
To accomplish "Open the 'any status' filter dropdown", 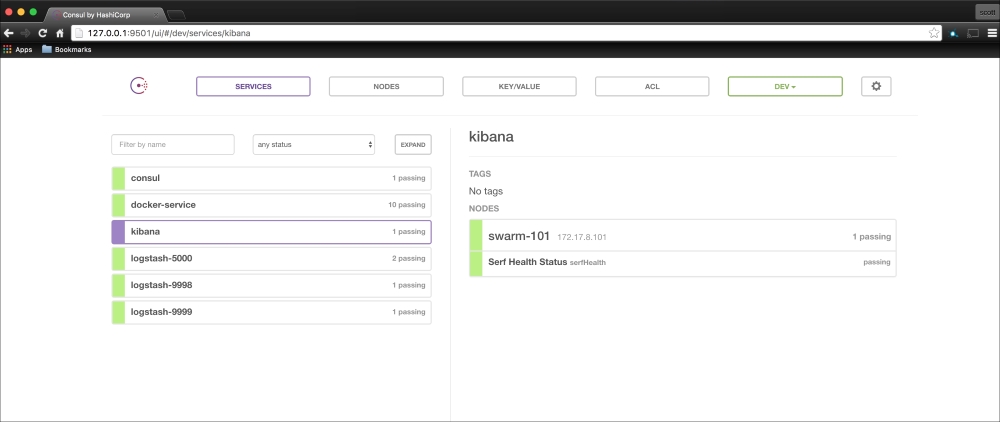I will (314, 145).
